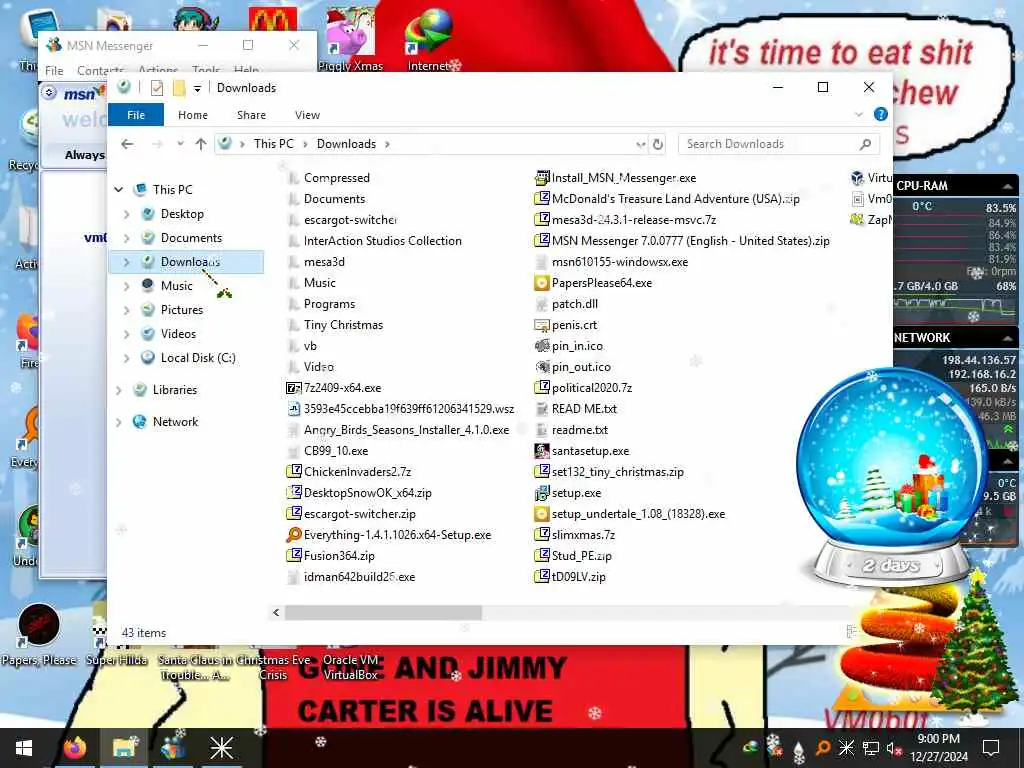Select 7z2409-x64.exe file icon

tap(293, 388)
